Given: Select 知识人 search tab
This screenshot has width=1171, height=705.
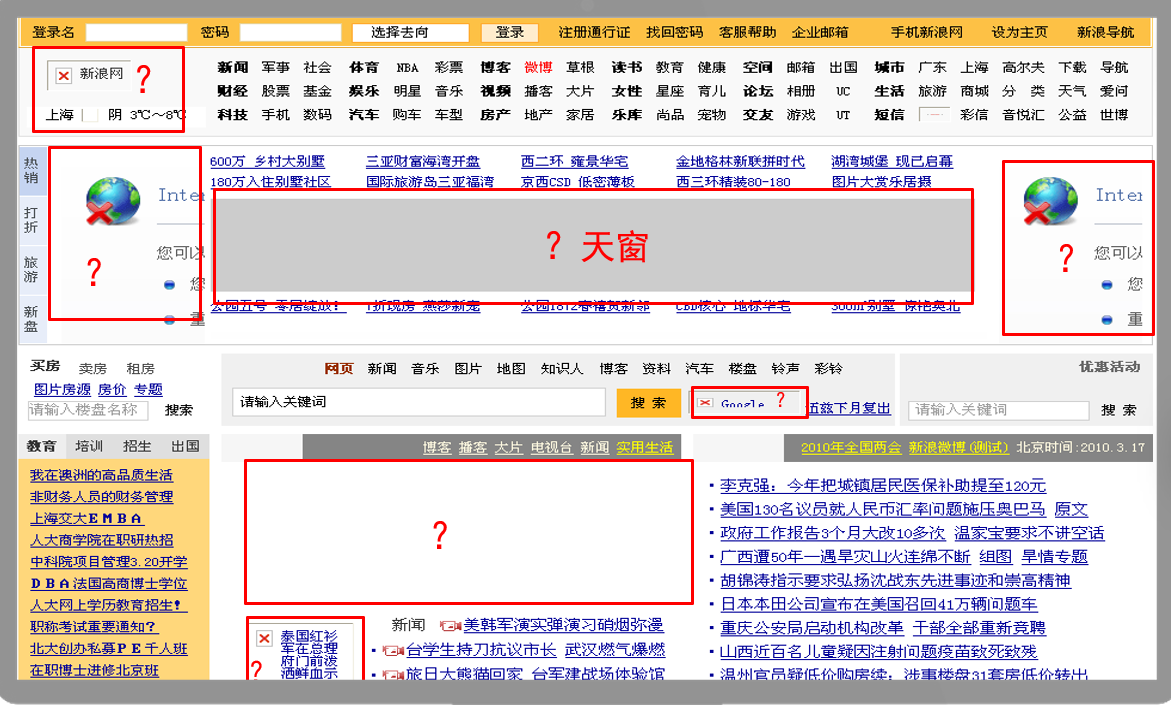Looking at the screenshot, I should [562, 369].
